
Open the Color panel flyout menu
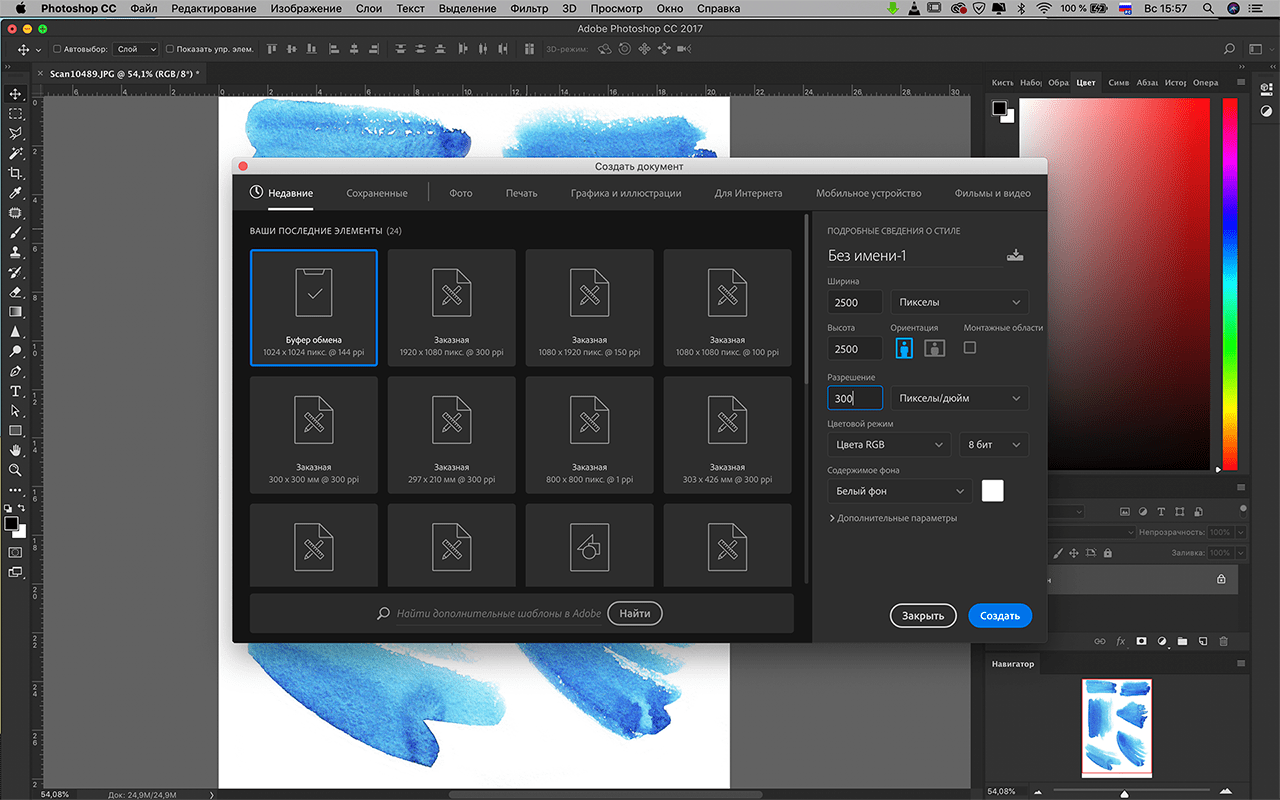coord(1241,83)
